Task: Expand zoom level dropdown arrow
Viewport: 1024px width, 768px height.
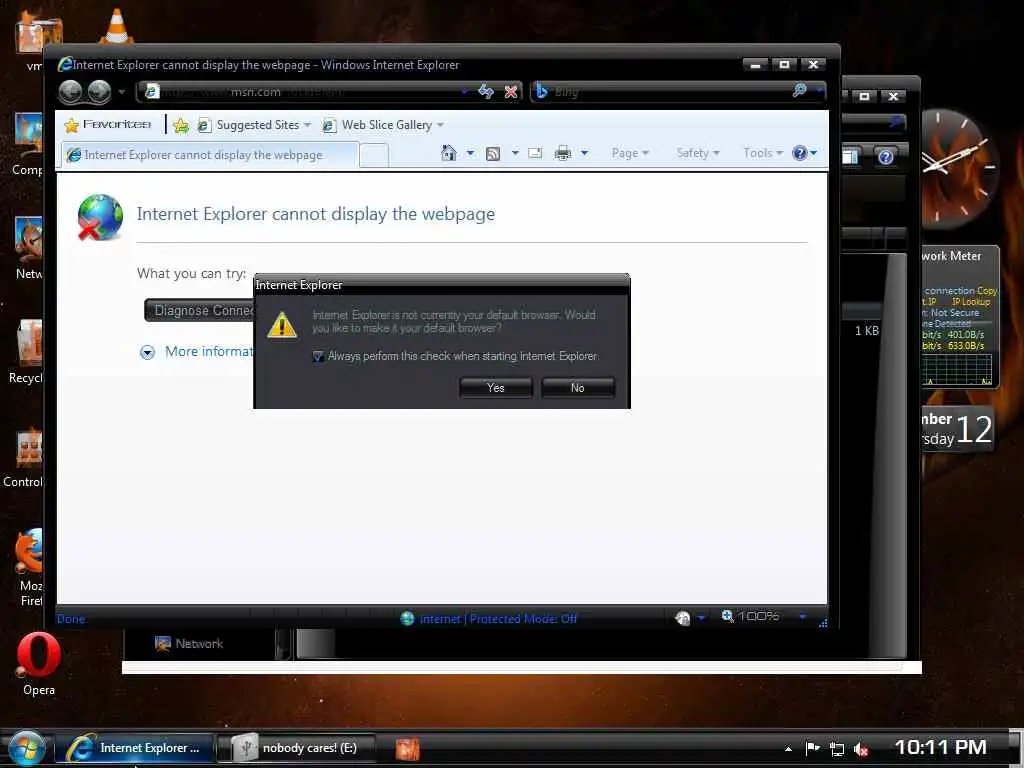Action: 803,616
